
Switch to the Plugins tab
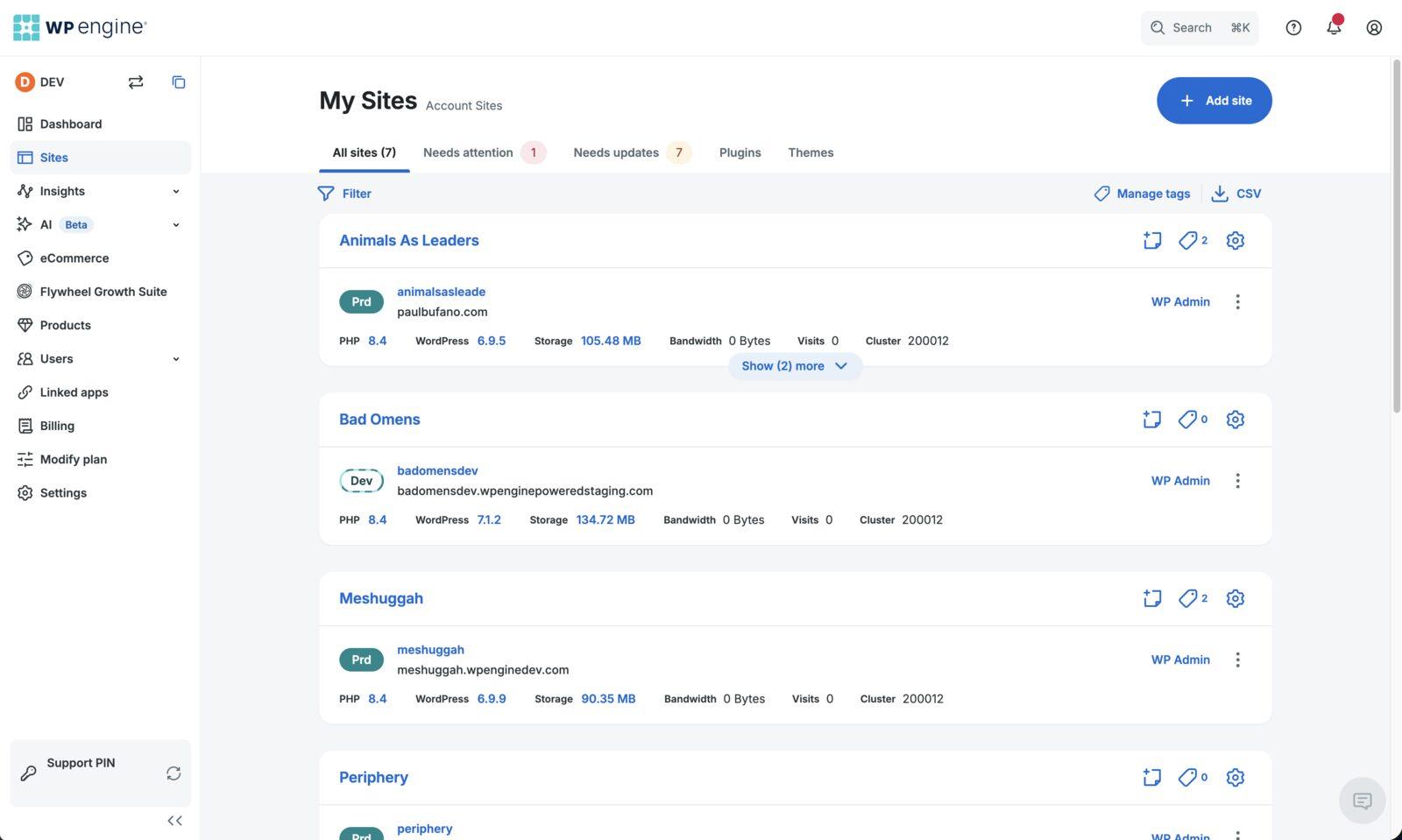[740, 152]
